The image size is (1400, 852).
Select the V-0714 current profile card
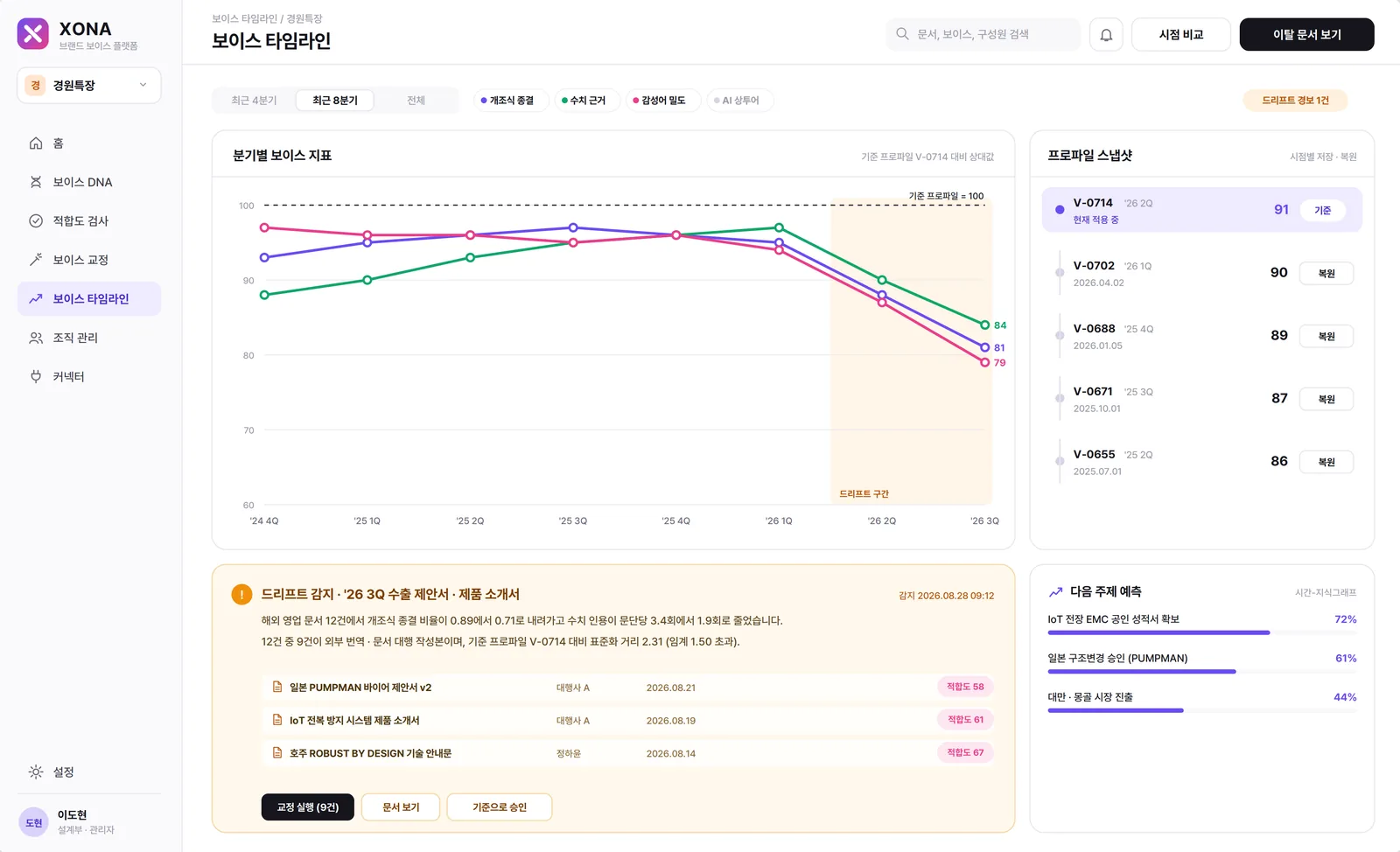pyautogui.click(x=1201, y=210)
